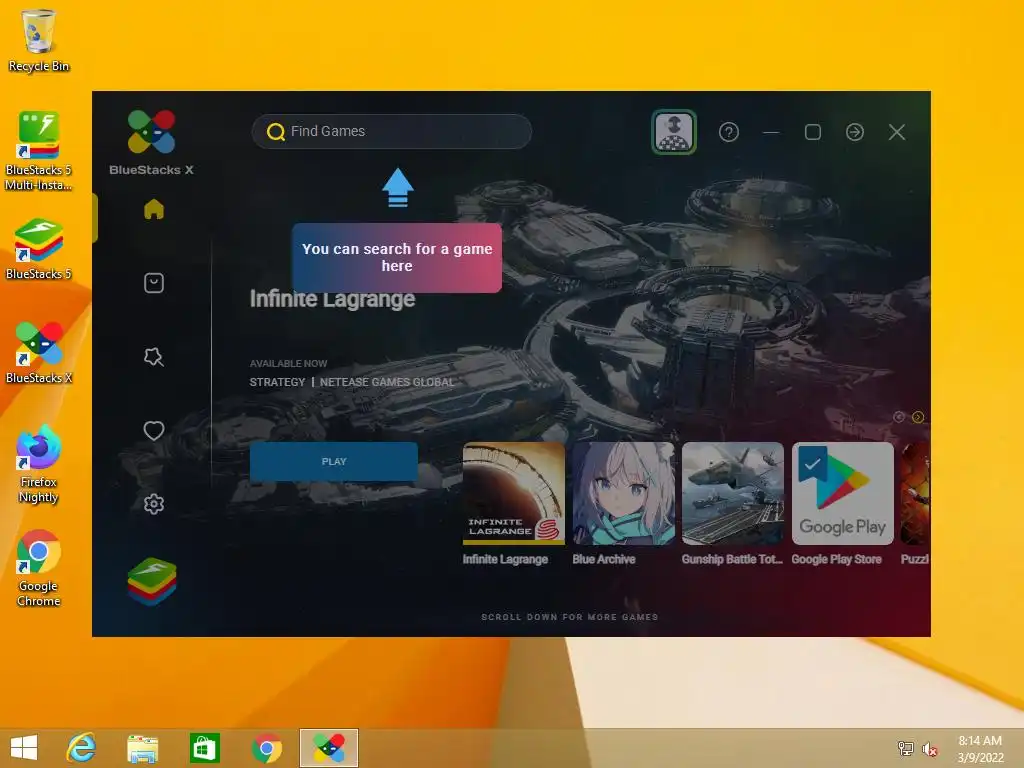
Task: Open the Favorites heart icon in sidebar
Action: [153, 430]
